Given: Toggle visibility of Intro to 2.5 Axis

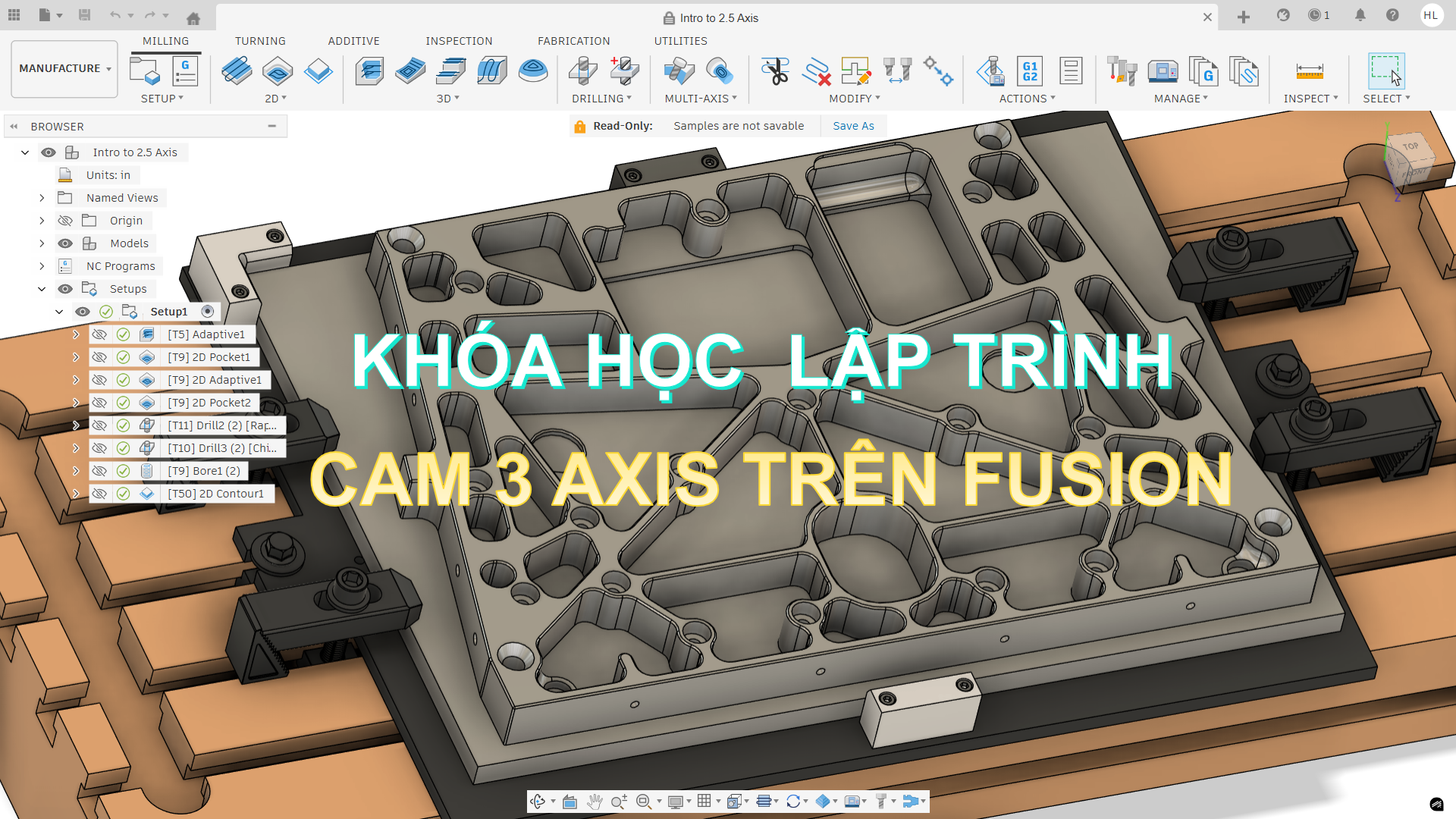Looking at the screenshot, I should pos(49,152).
